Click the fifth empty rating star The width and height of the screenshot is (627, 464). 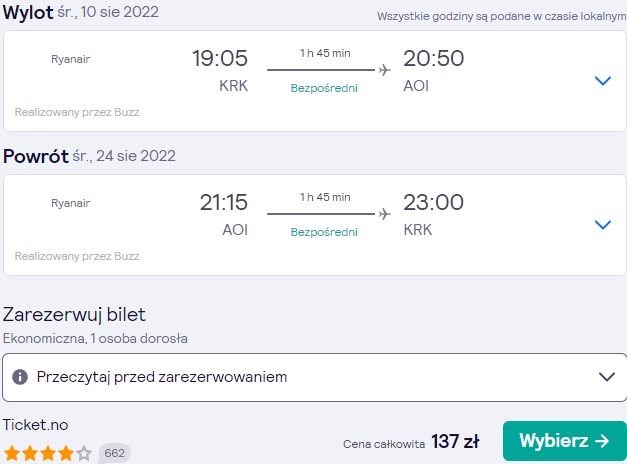[x=84, y=454]
